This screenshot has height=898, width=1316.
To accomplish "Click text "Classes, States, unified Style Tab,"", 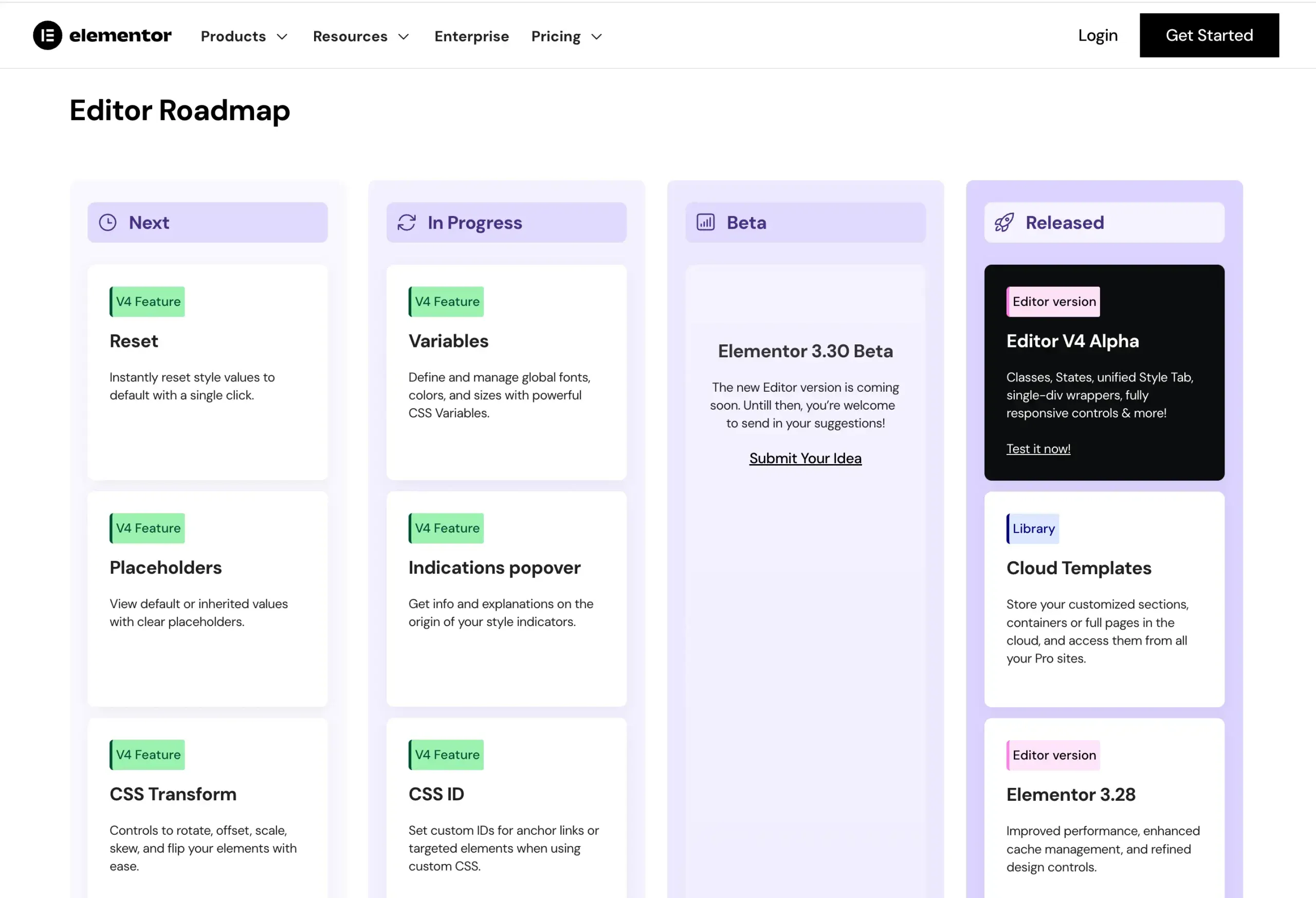I will (1100, 377).
